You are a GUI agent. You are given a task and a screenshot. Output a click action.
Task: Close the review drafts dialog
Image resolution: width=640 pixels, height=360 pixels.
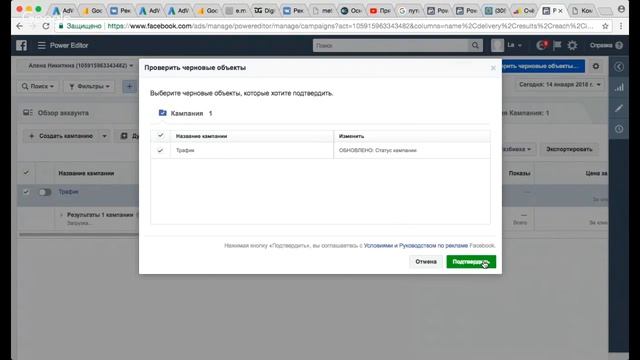click(493, 68)
